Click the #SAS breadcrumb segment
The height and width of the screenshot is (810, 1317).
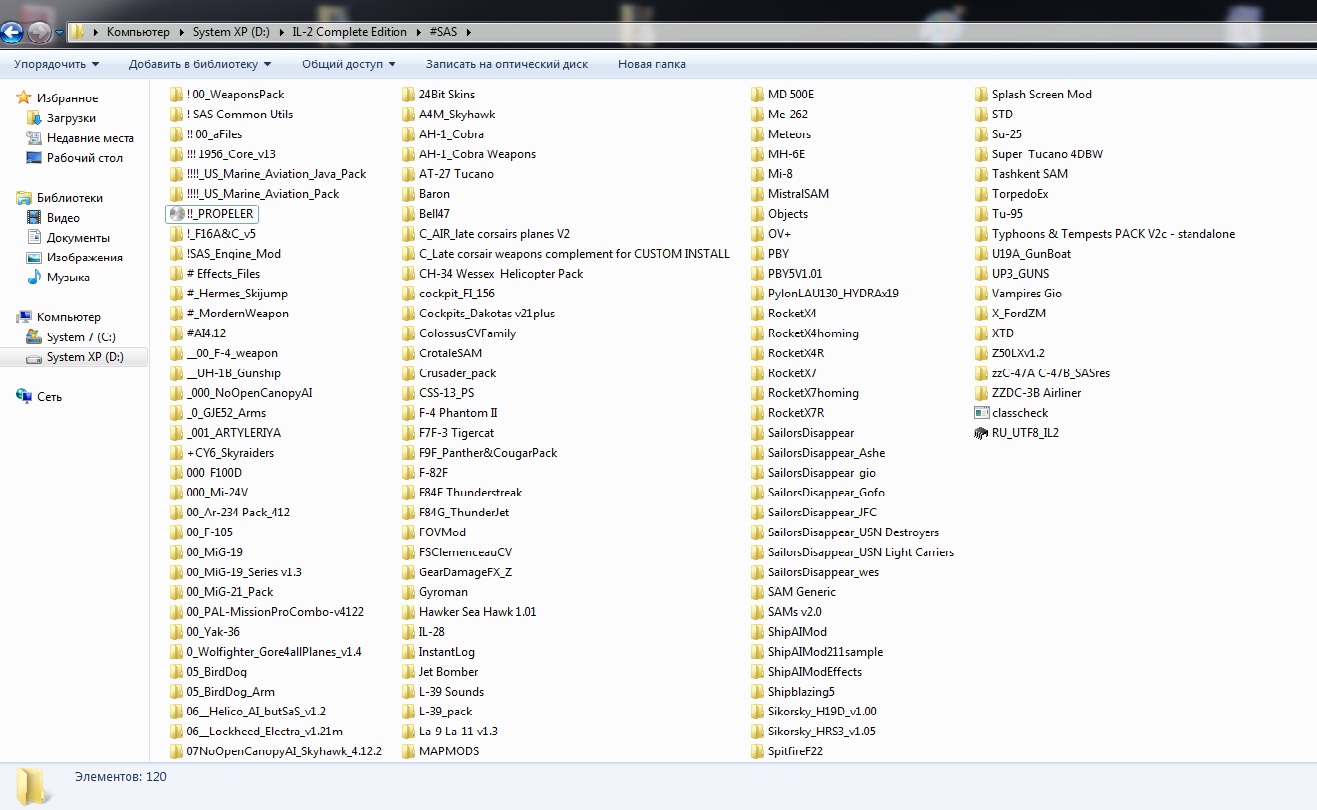pyautogui.click(x=443, y=32)
